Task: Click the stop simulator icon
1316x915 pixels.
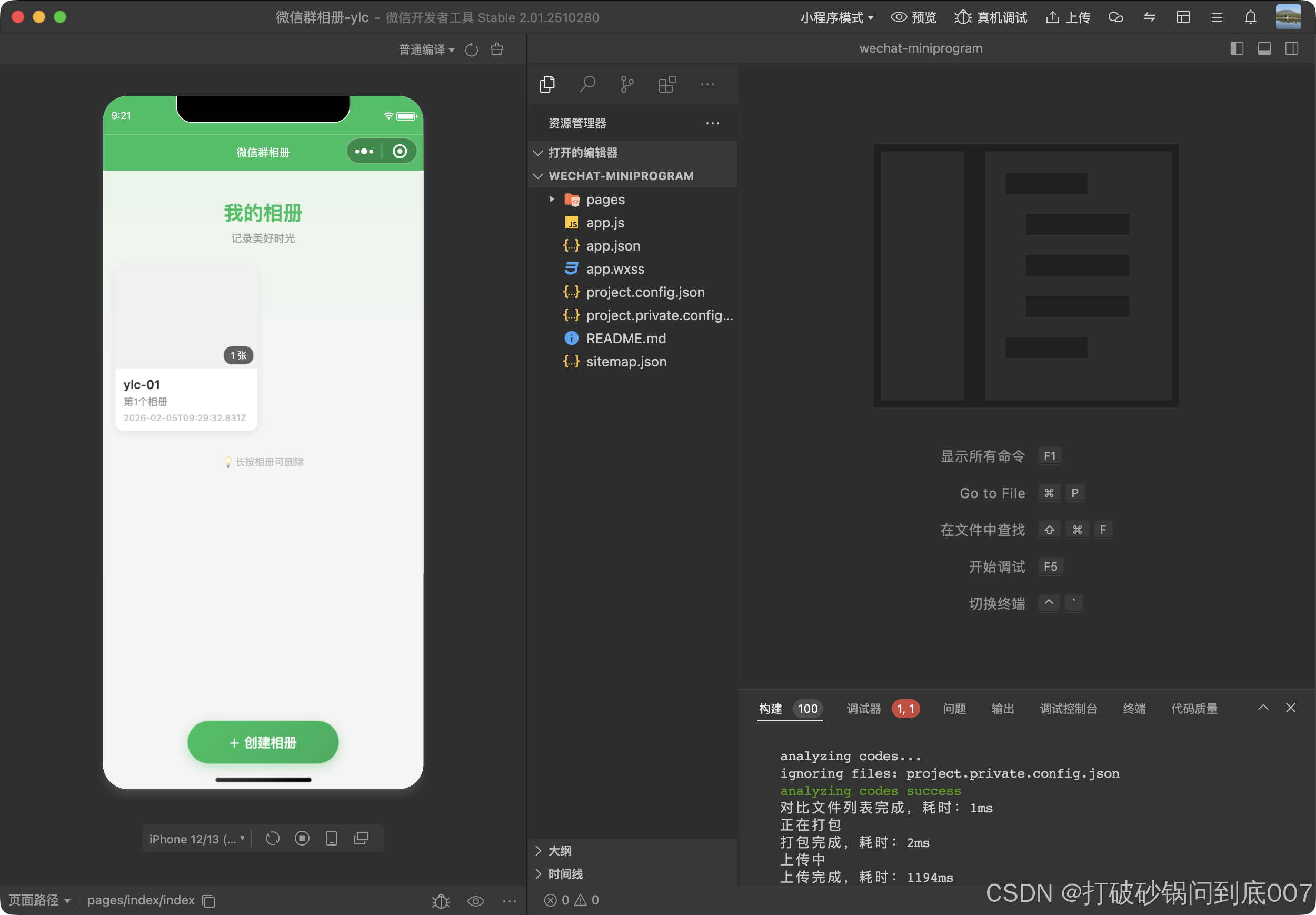Action: 302,838
